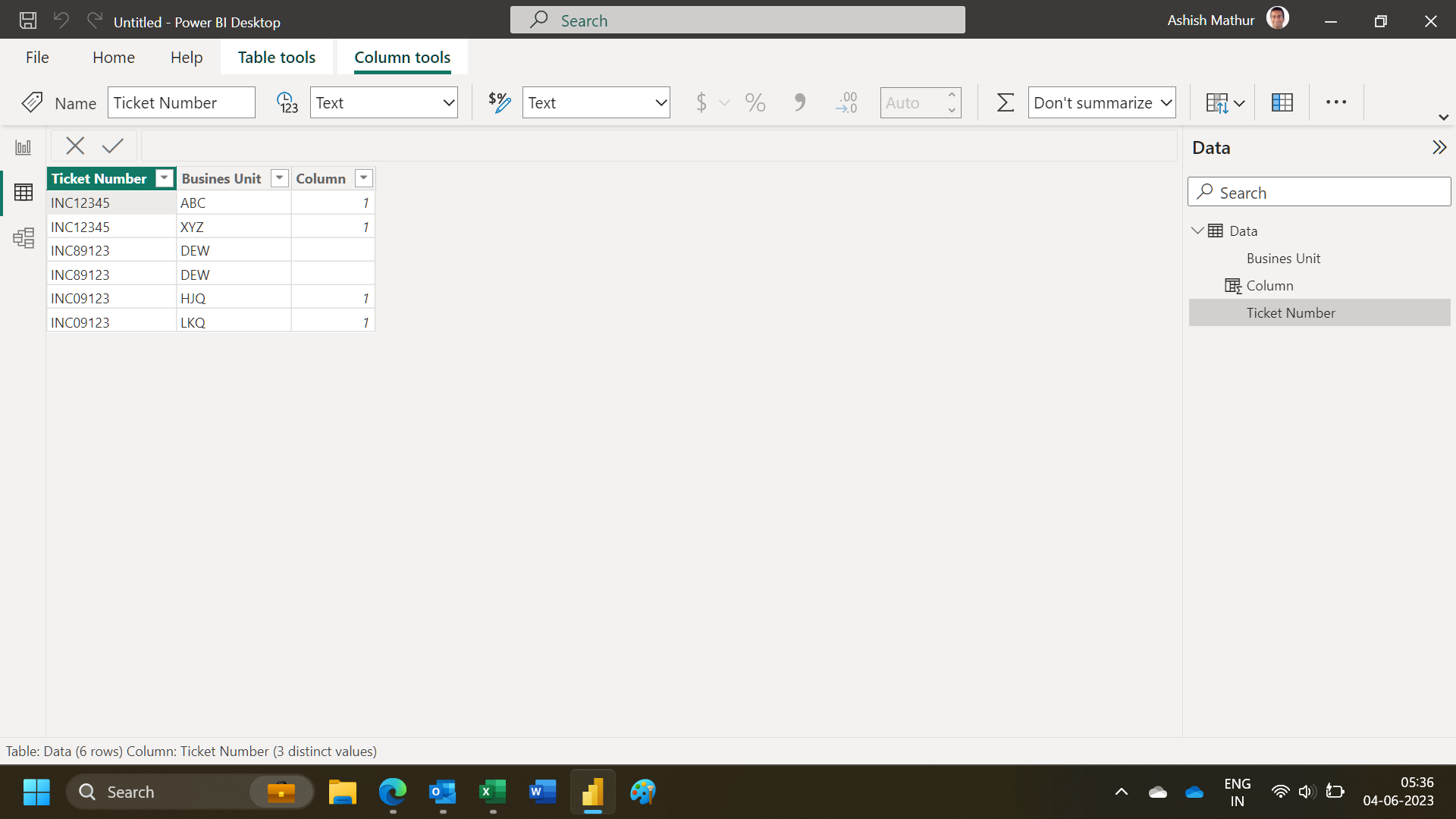Image resolution: width=1456 pixels, height=819 pixels.
Task: Click the Redo arrow icon
Action: (x=94, y=20)
